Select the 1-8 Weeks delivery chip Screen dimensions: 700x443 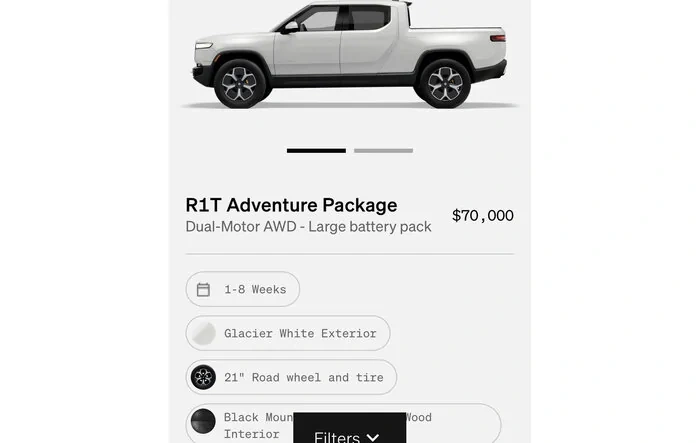[x=243, y=289]
